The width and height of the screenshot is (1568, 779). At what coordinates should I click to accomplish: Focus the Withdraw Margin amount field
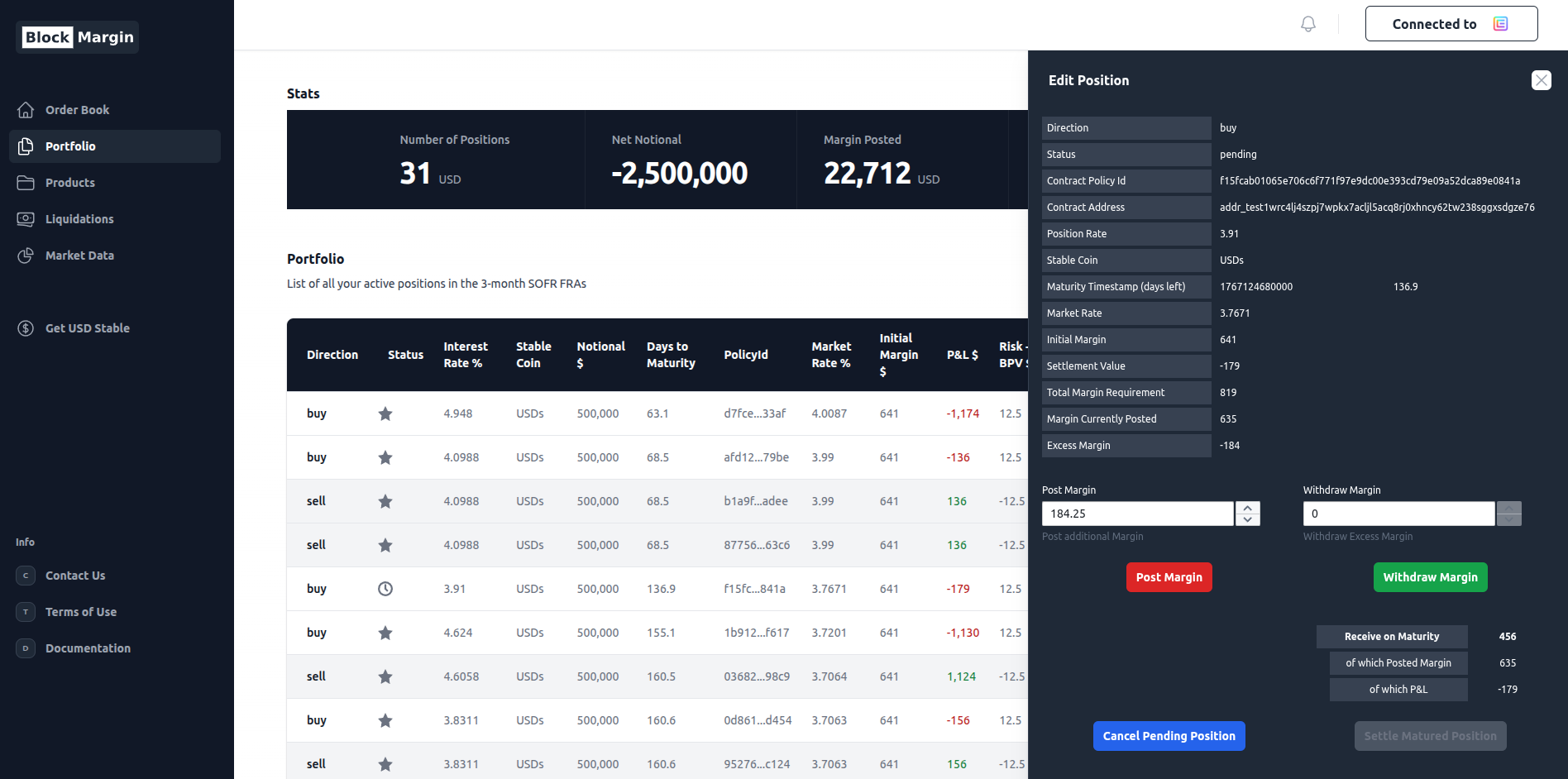tap(1399, 514)
